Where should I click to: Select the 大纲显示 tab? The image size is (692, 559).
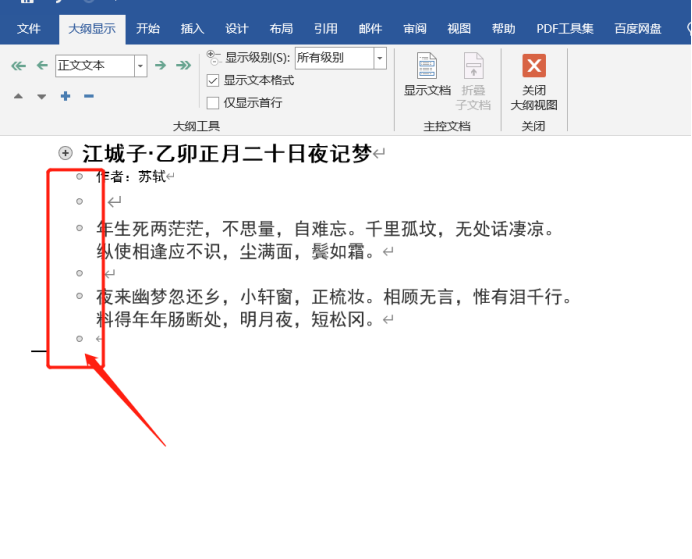pos(92,29)
